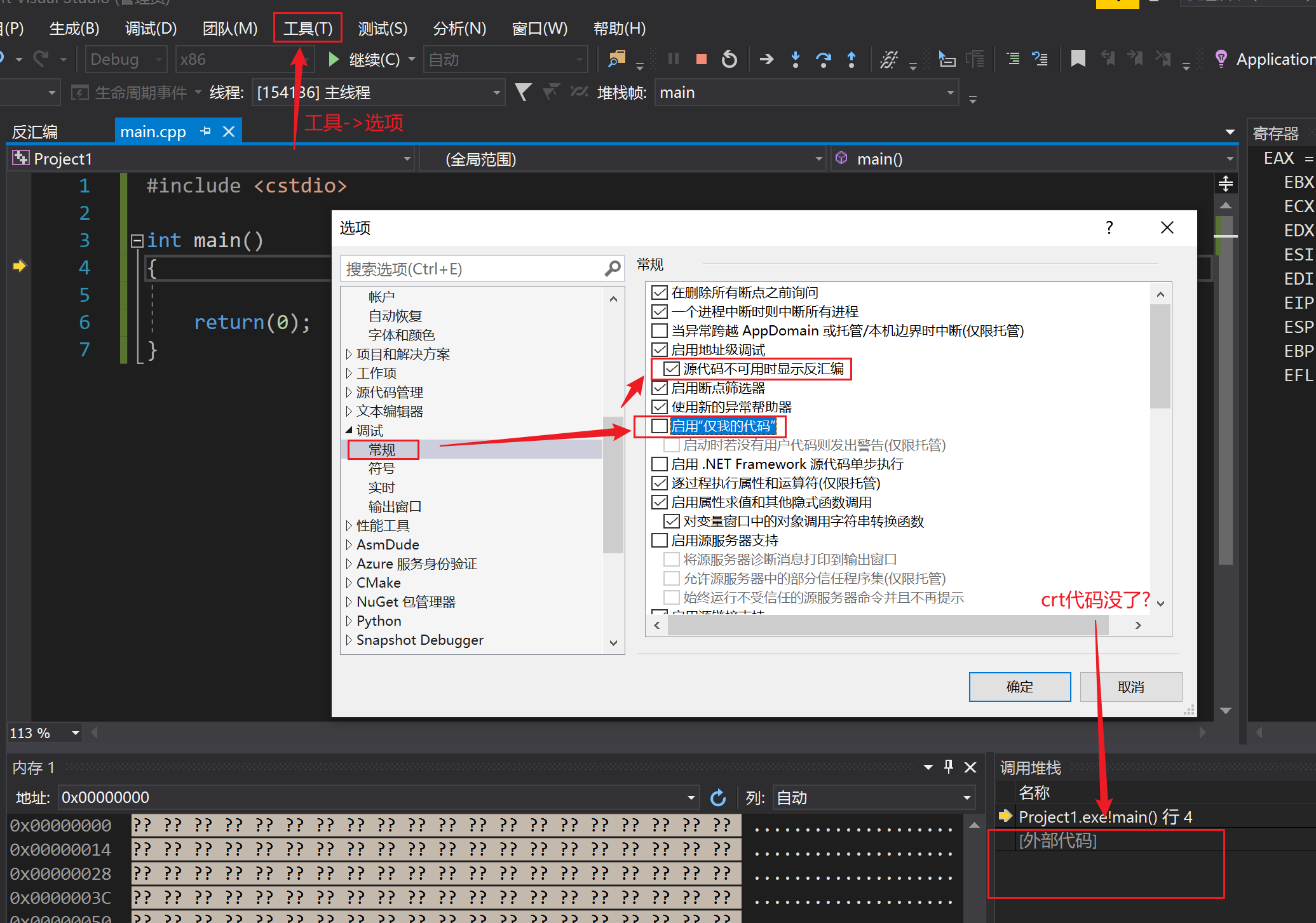Select 字体和颜色 in options tree
Image resolution: width=1316 pixels, height=923 pixels.
point(402,335)
